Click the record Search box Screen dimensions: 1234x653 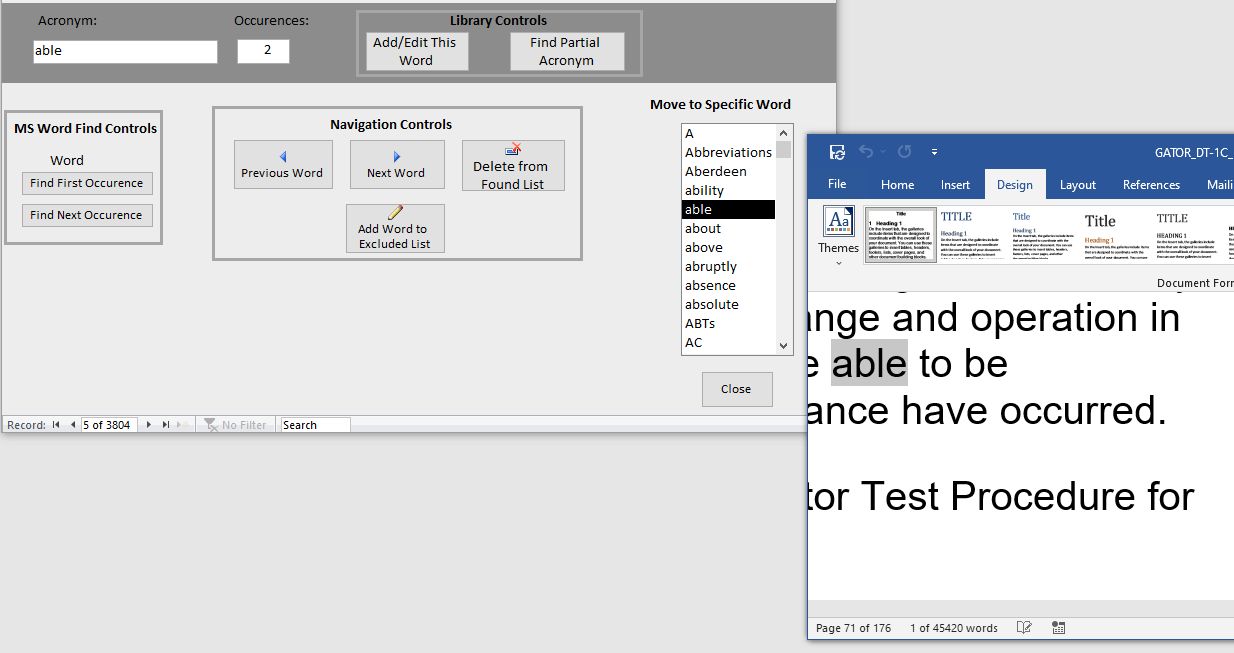[315, 425]
